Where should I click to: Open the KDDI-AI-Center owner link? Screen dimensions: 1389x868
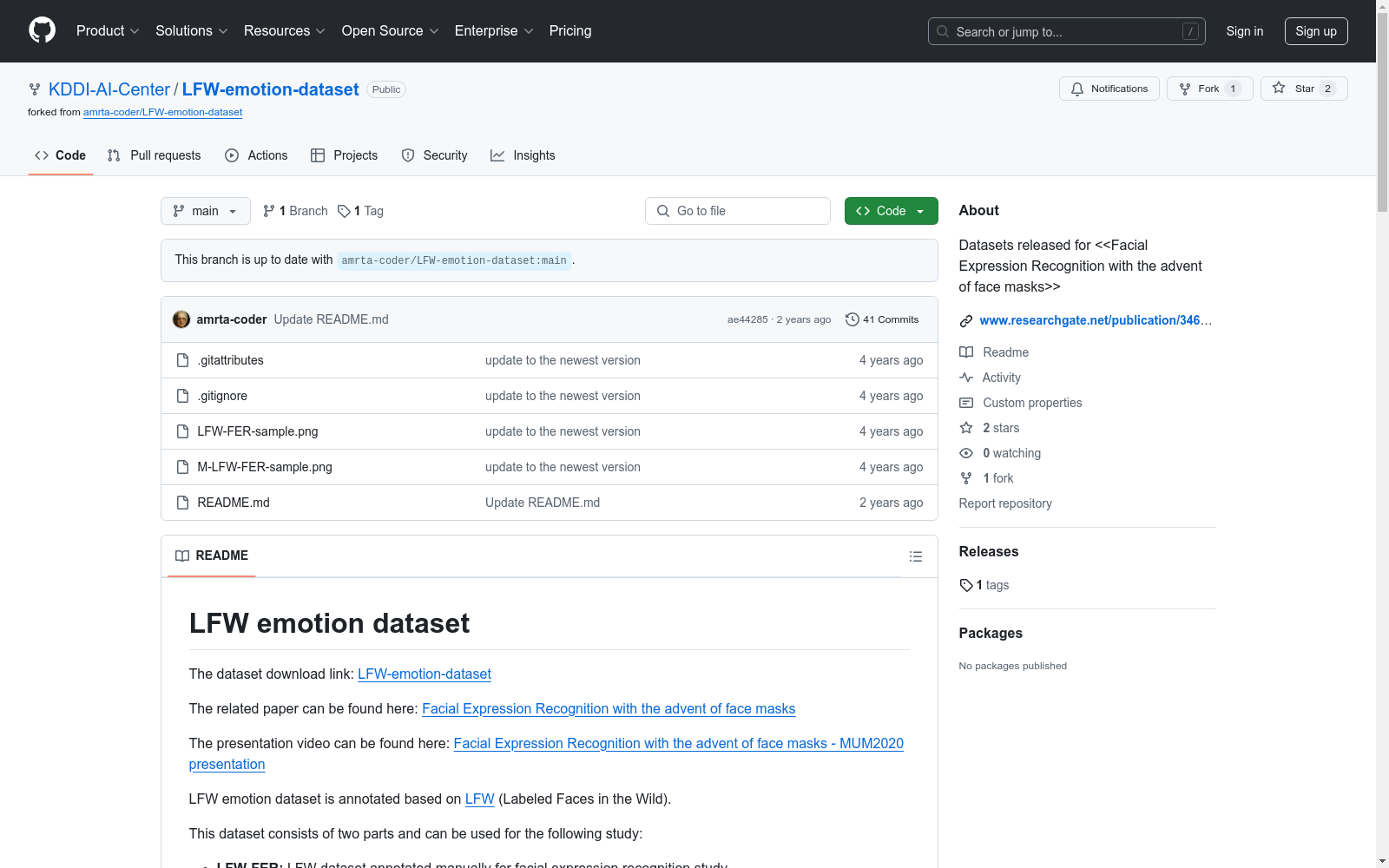point(109,89)
